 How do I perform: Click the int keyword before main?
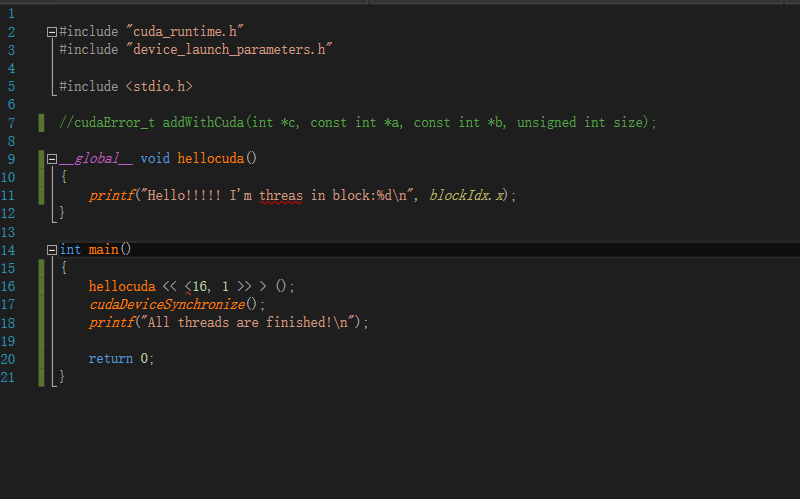[x=70, y=250]
